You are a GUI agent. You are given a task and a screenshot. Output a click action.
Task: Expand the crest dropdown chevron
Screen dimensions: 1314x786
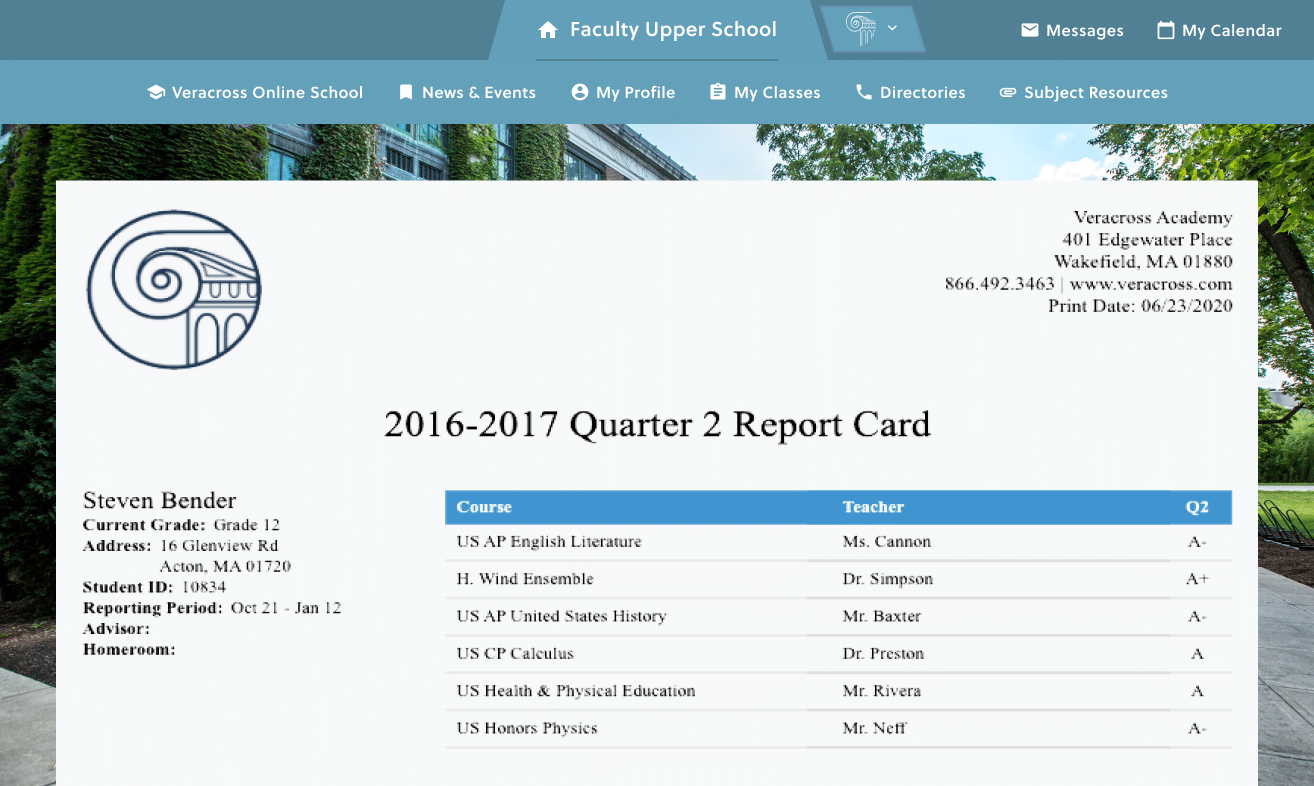click(x=892, y=28)
